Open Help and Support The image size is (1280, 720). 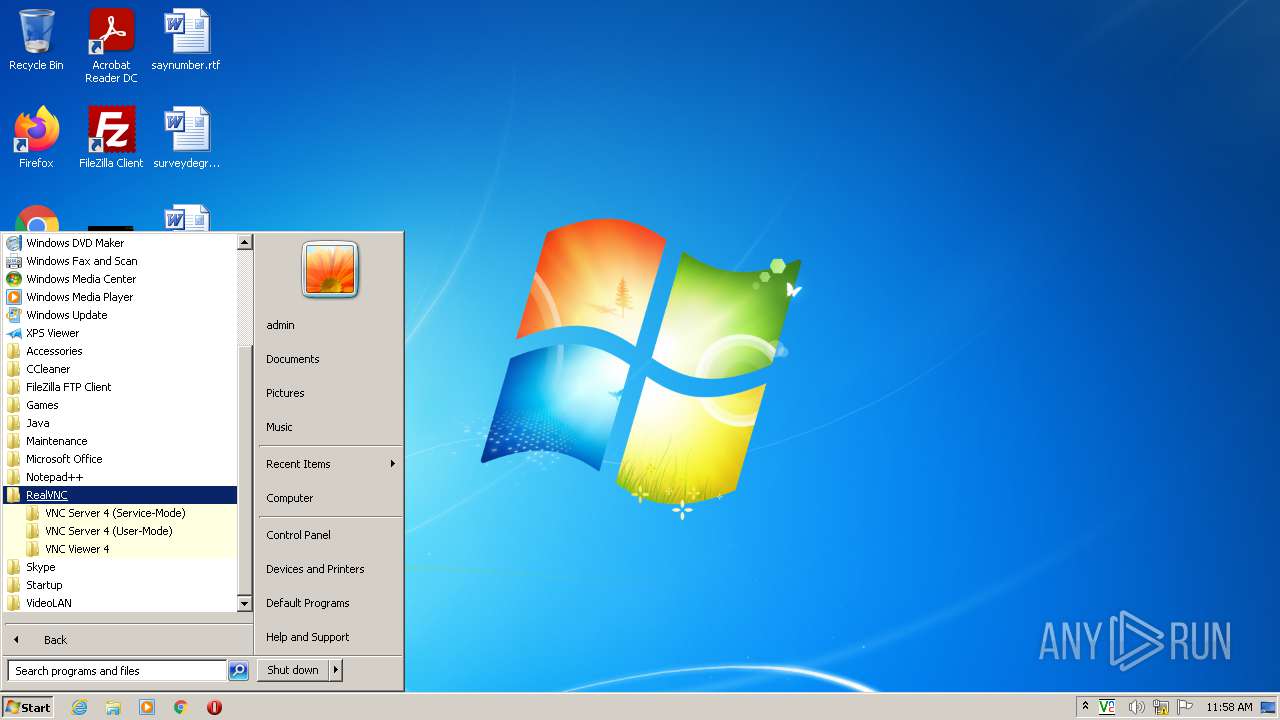(330, 637)
